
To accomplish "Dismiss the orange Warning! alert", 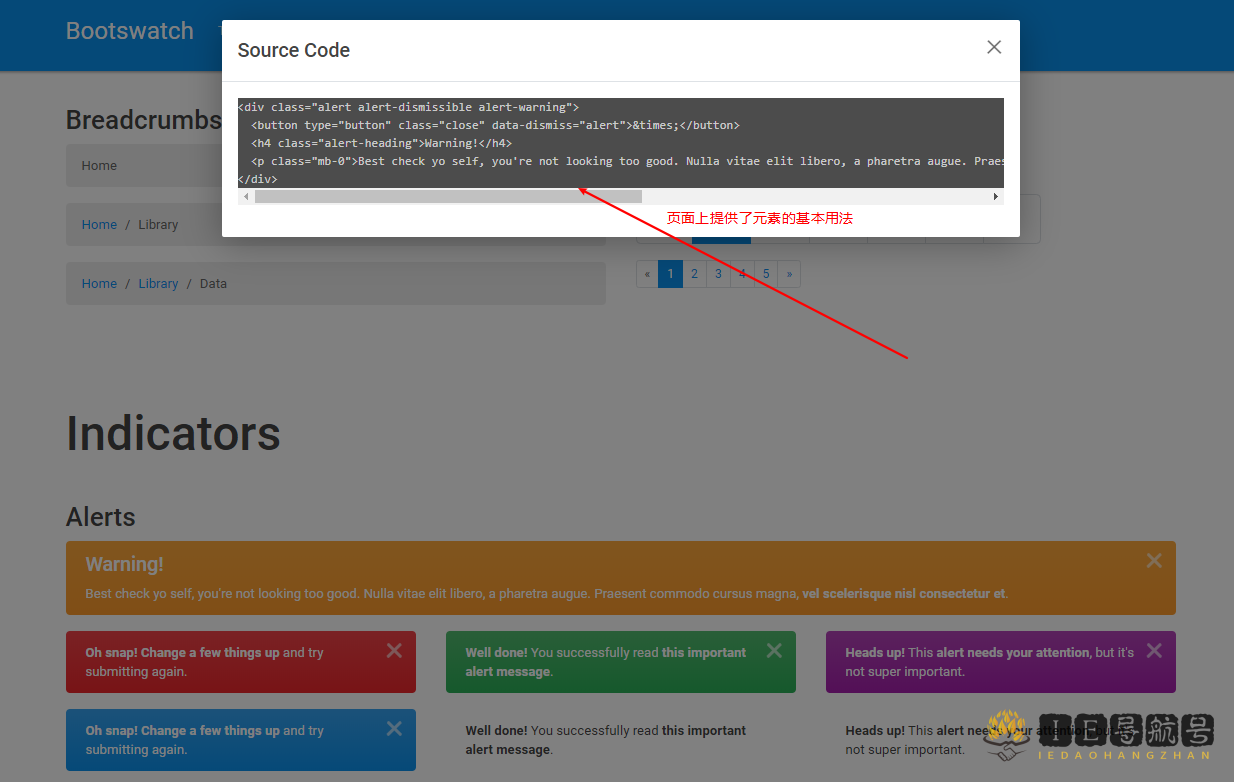I will click(1154, 561).
